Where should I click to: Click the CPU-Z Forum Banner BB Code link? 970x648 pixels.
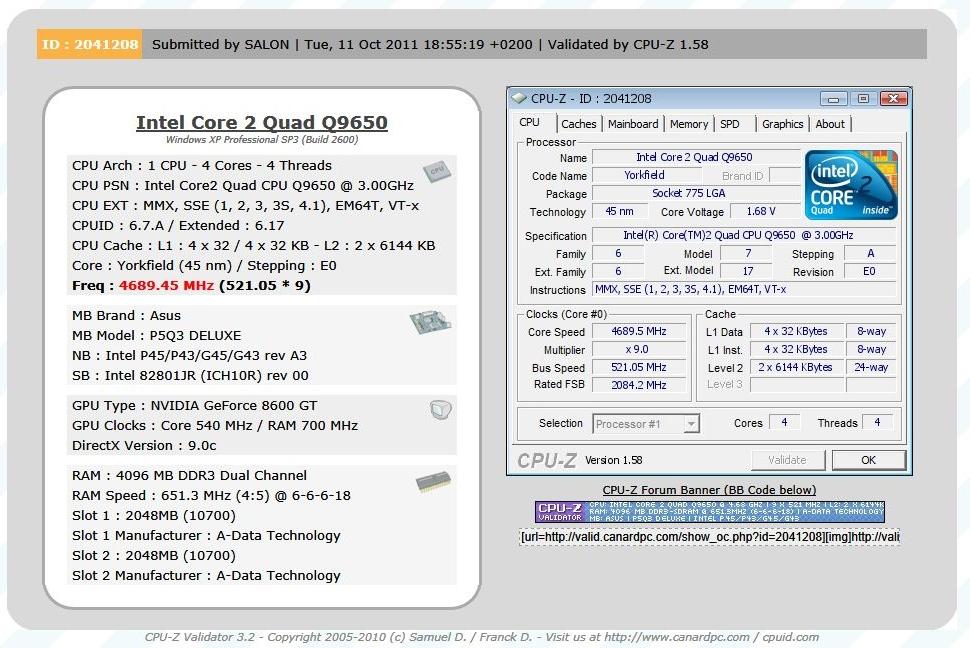[x=710, y=490]
